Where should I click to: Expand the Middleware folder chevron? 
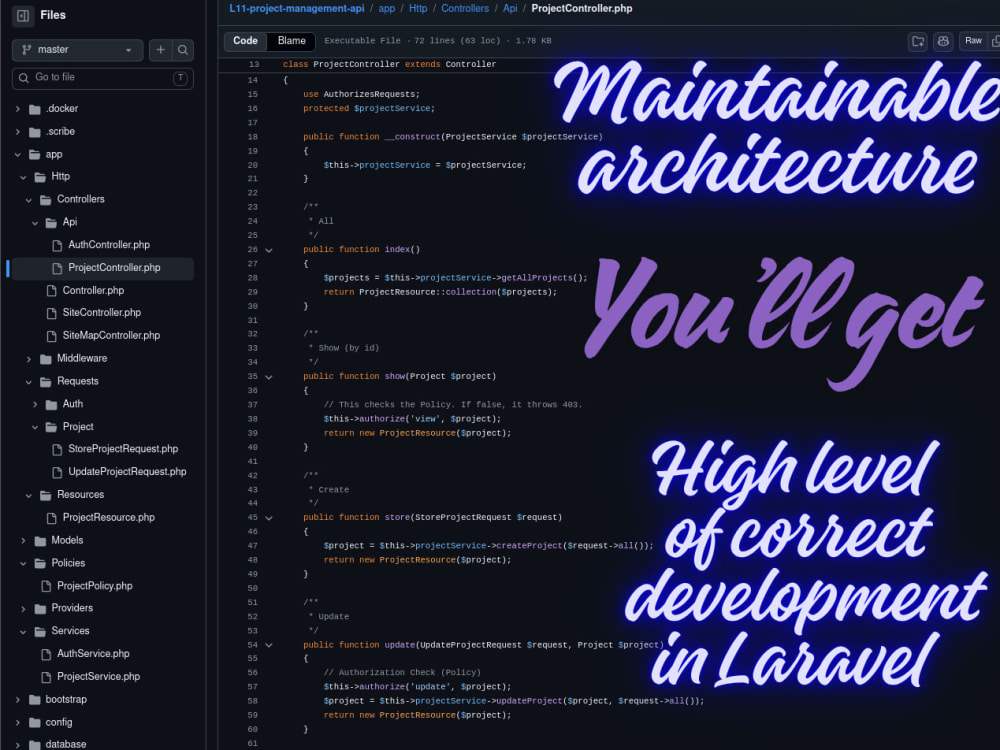point(29,359)
